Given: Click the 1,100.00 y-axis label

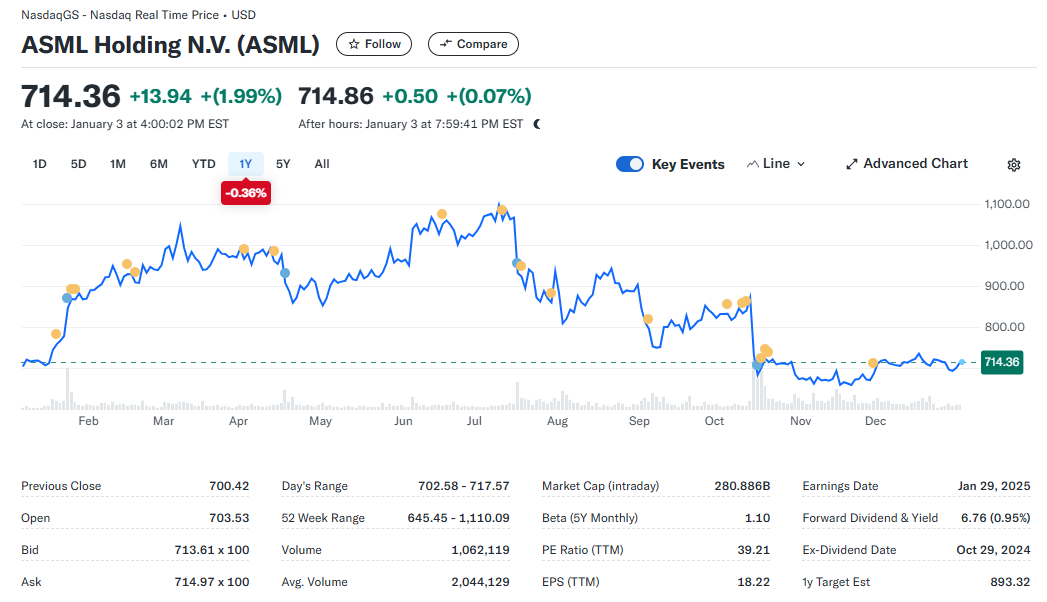Looking at the screenshot, I should [x=1007, y=204].
